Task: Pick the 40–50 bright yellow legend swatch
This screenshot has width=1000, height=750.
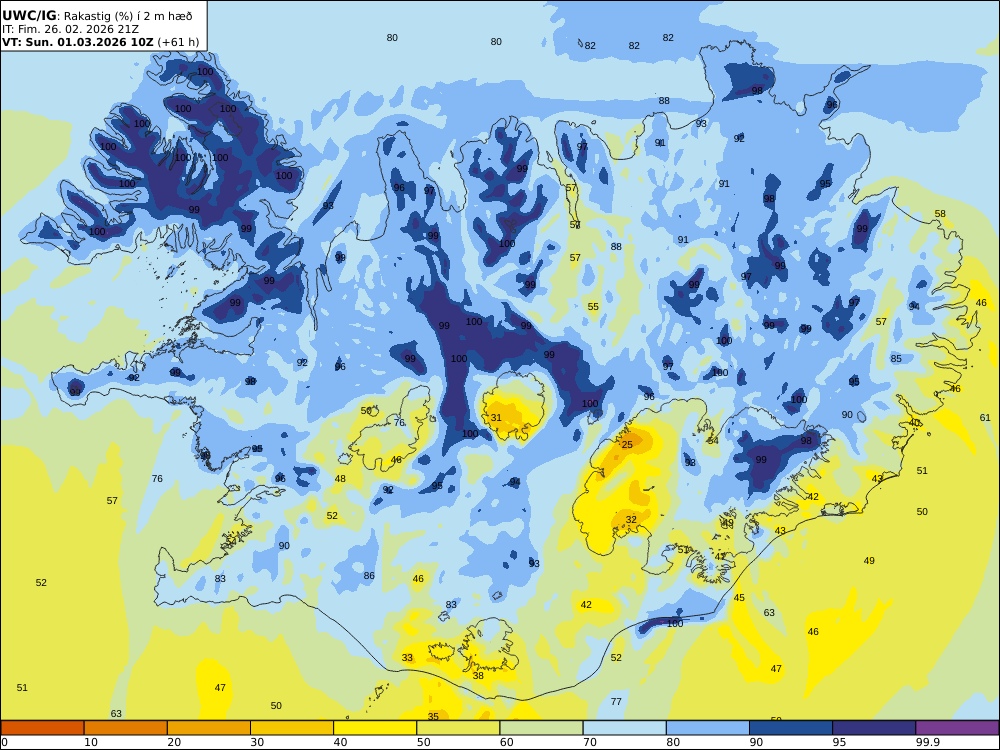Action: click(x=375, y=728)
